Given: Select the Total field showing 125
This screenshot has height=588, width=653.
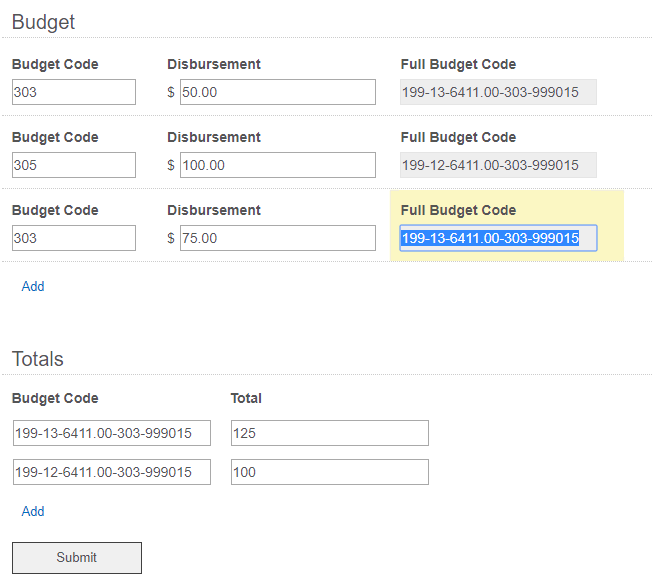Looking at the screenshot, I should (330, 433).
